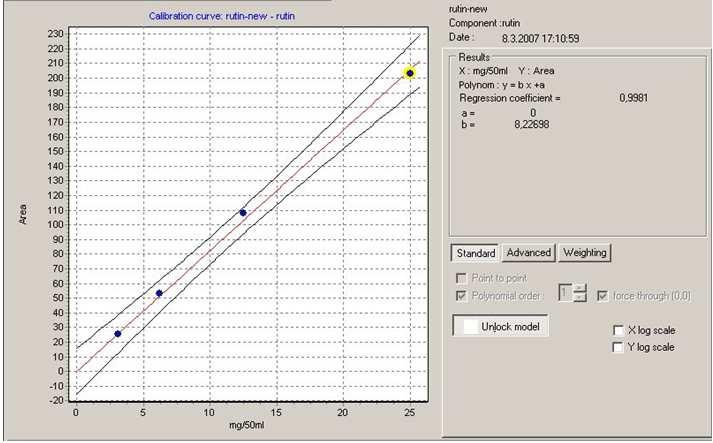Image resolution: width=713 pixels, height=443 pixels.
Task: Click the Component :rutin label
Action: point(484,23)
